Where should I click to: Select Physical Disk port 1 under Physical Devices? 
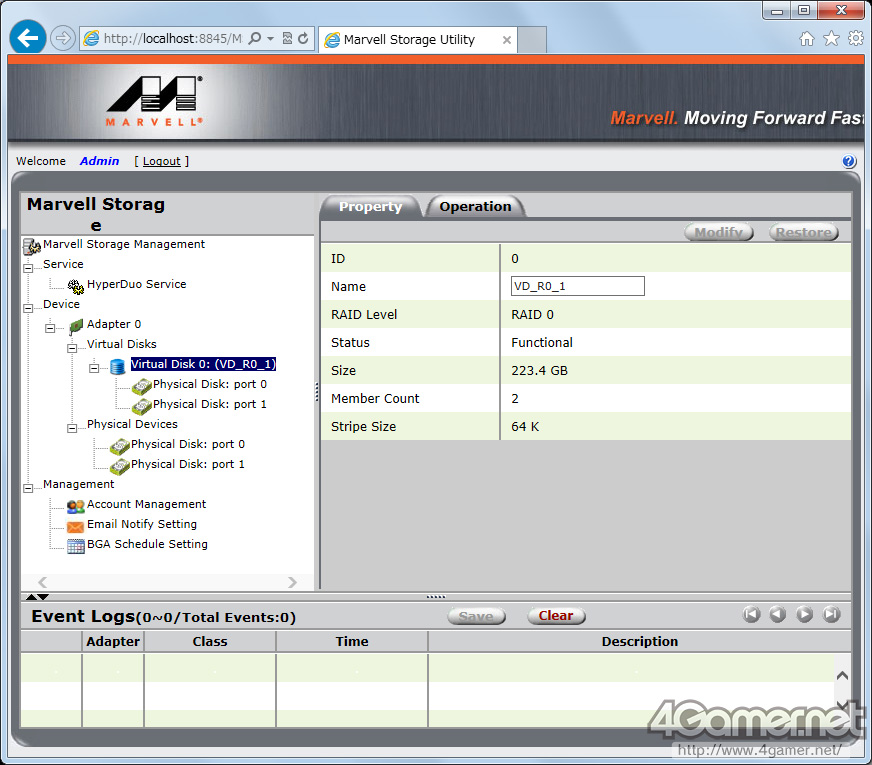click(x=187, y=464)
